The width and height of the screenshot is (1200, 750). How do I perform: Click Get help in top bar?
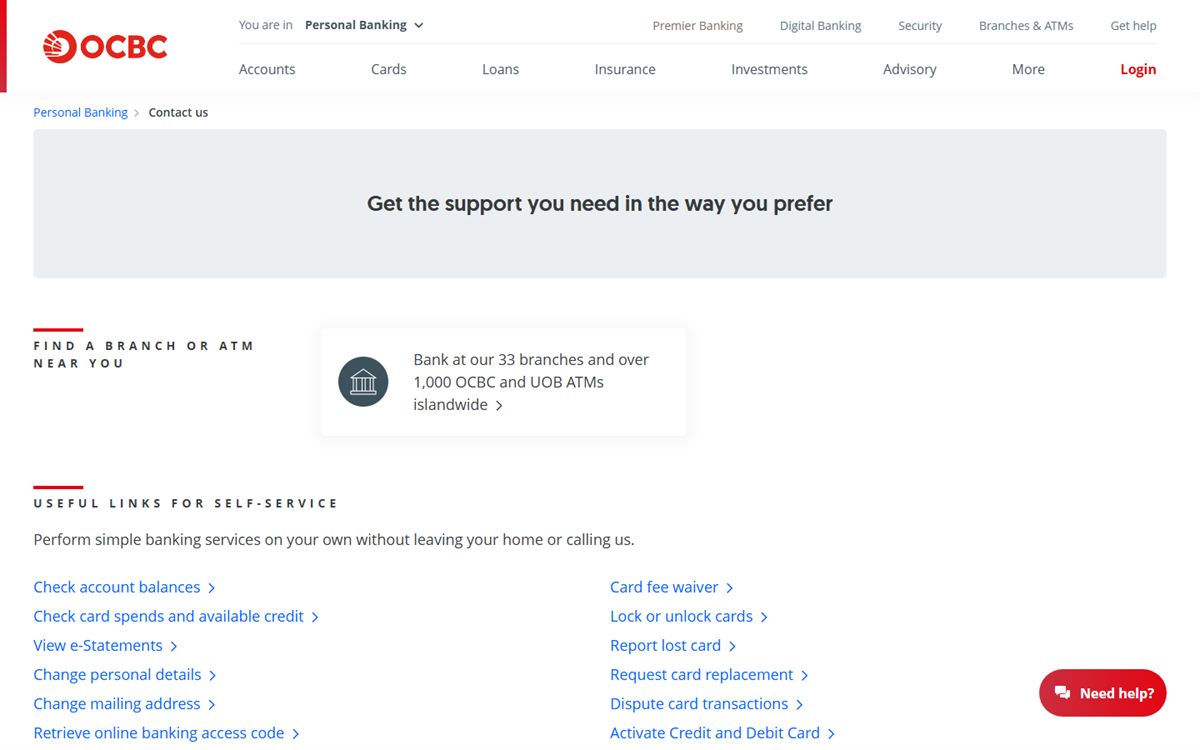click(1133, 26)
